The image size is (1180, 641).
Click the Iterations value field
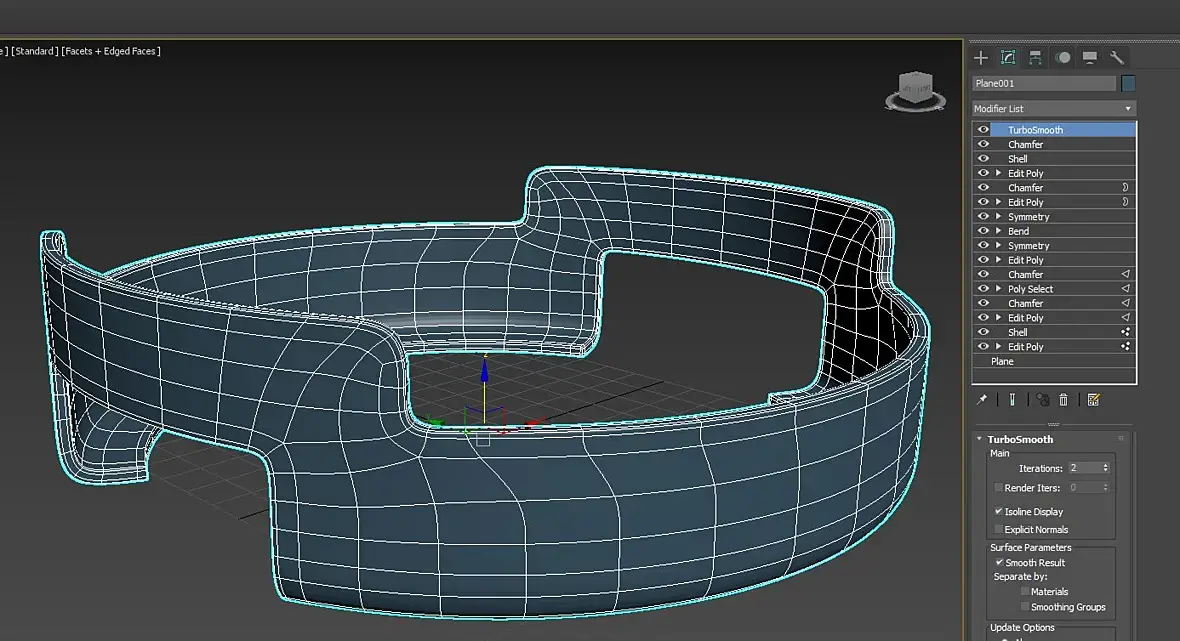pos(1084,468)
